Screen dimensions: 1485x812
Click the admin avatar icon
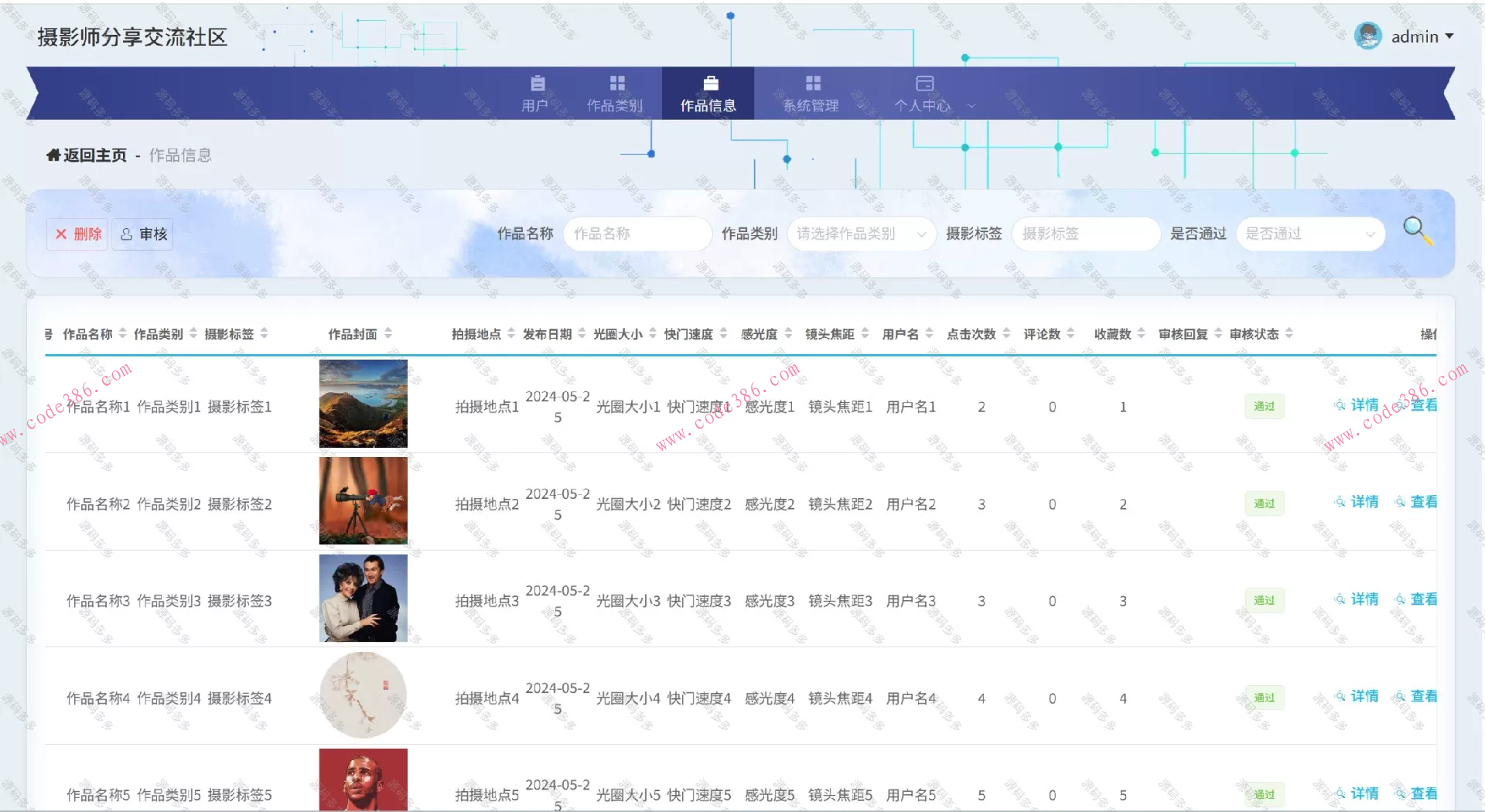pyautogui.click(x=1367, y=36)
